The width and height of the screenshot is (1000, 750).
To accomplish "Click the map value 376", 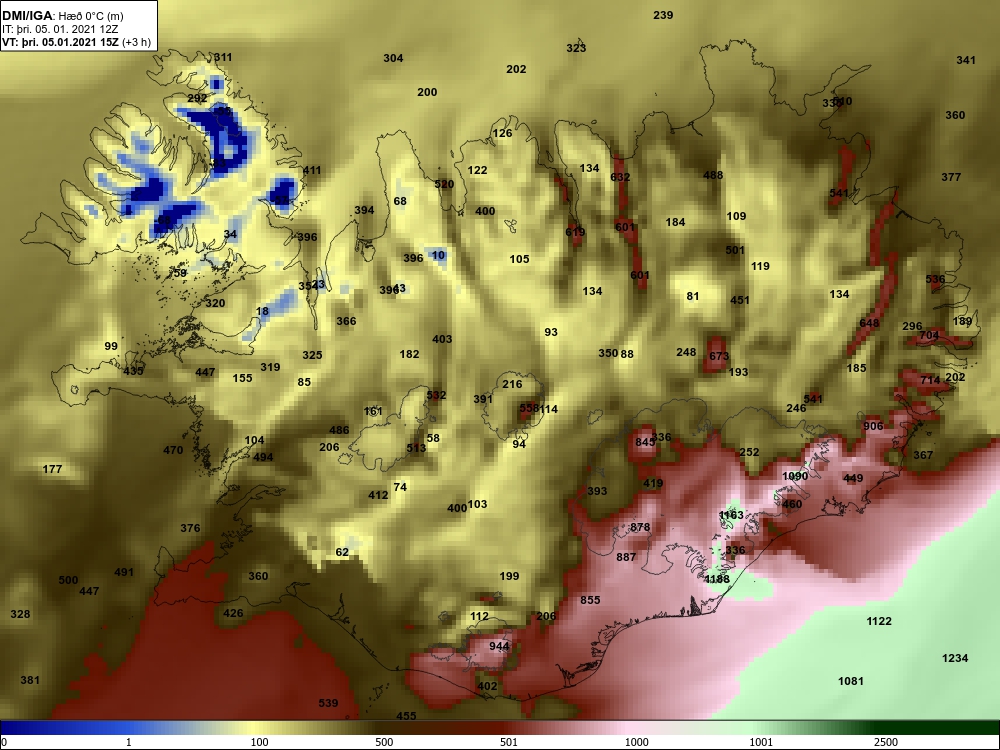I will [190, 528].
